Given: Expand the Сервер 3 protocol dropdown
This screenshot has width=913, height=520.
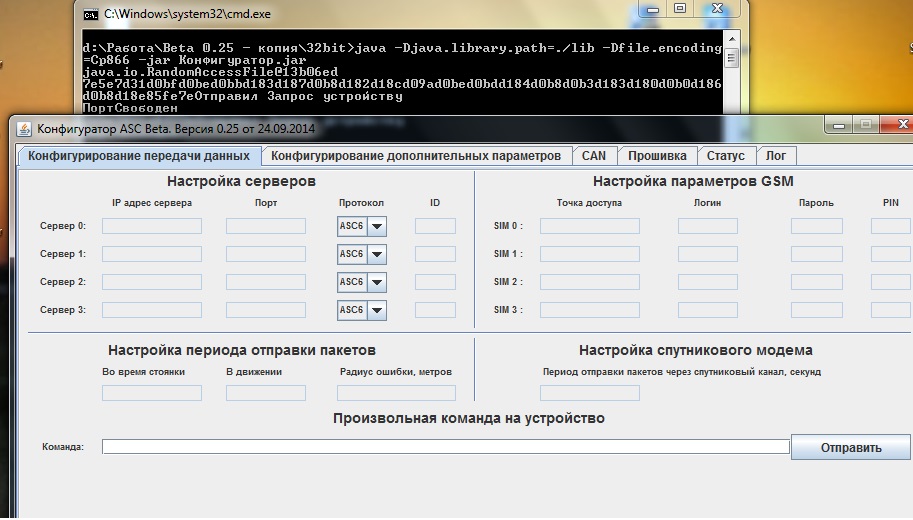Looking at the screenshot, I should click(376, 310).
